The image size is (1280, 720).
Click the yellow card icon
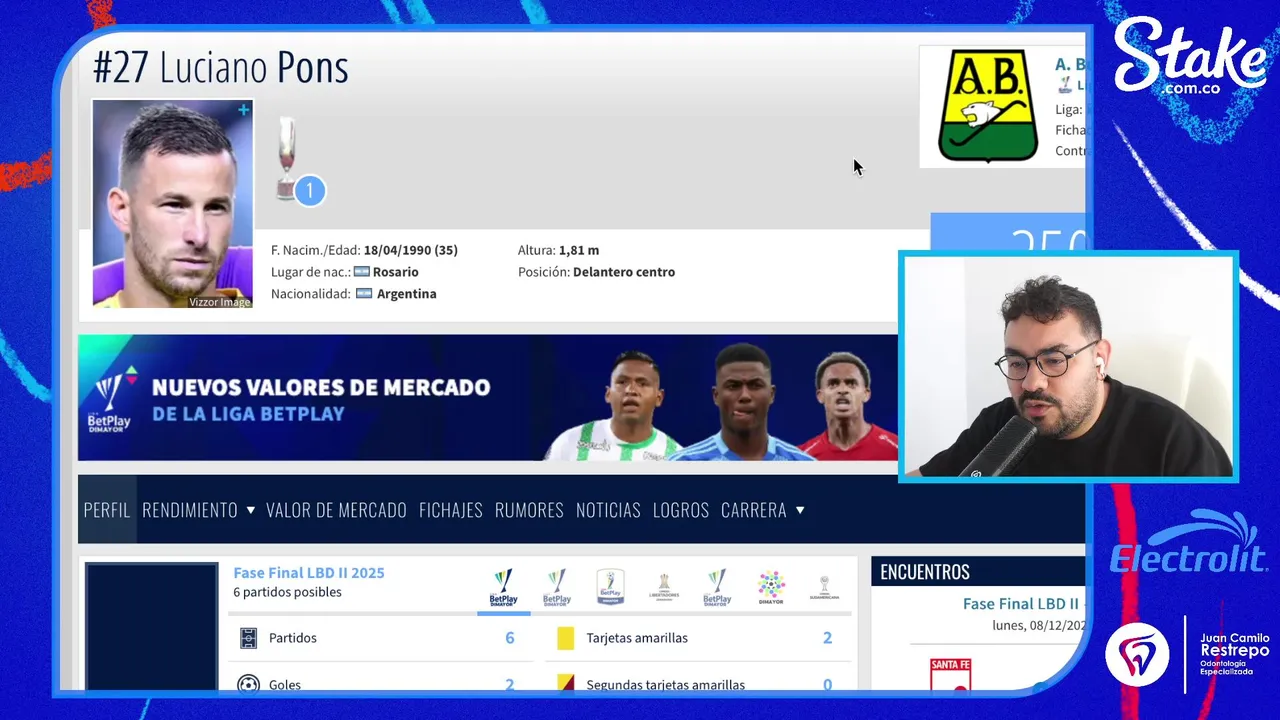[x=566, y=638]
